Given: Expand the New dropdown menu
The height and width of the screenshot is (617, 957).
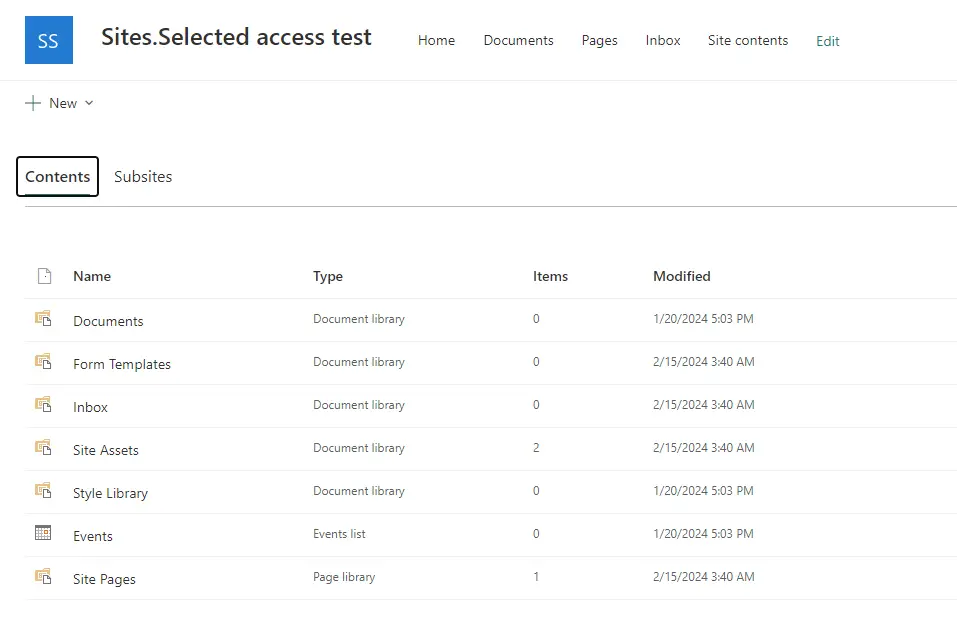Looking at the screenshot, I should click(59, 103).
